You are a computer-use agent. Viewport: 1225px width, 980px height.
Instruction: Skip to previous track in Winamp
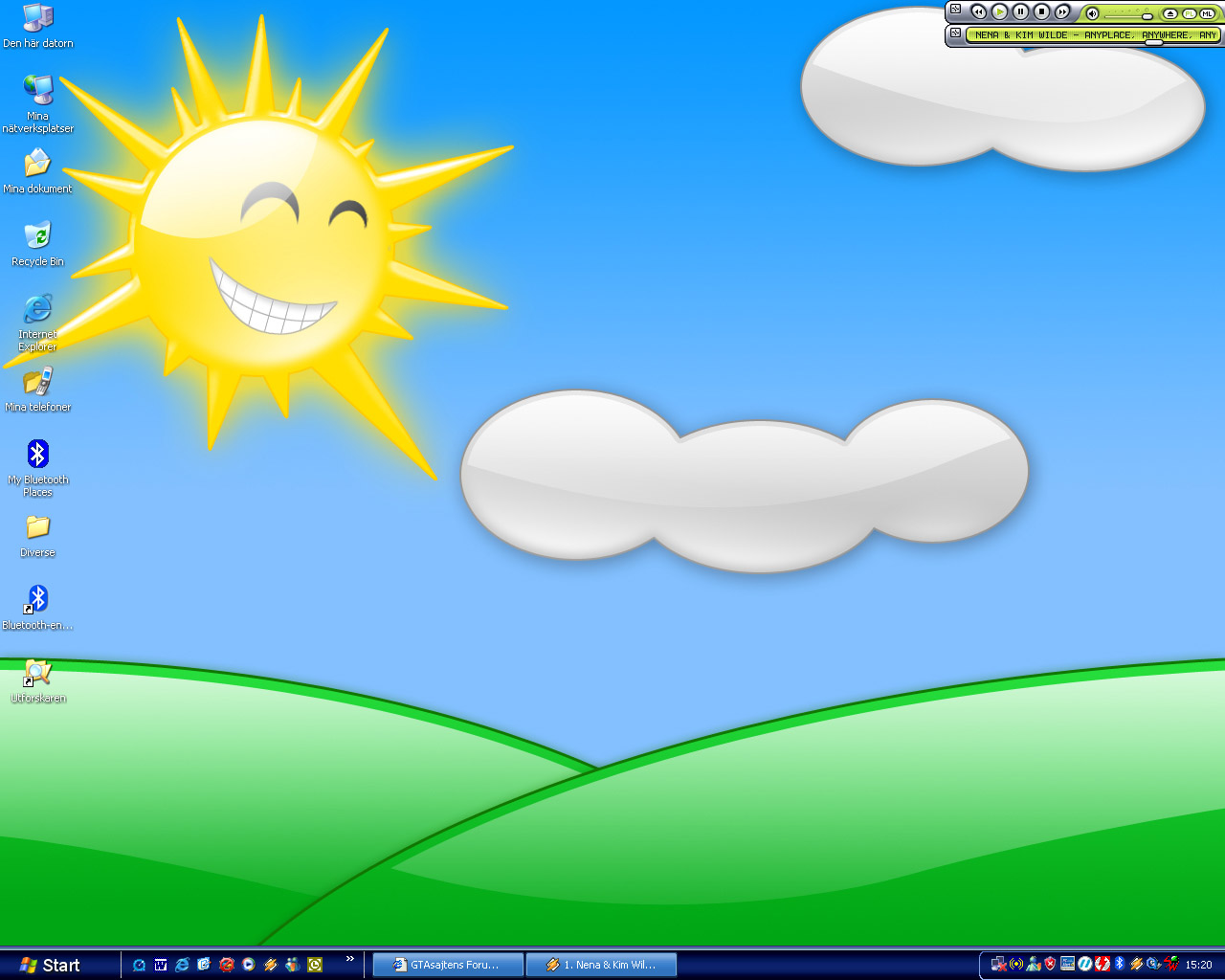pos(978,11)
